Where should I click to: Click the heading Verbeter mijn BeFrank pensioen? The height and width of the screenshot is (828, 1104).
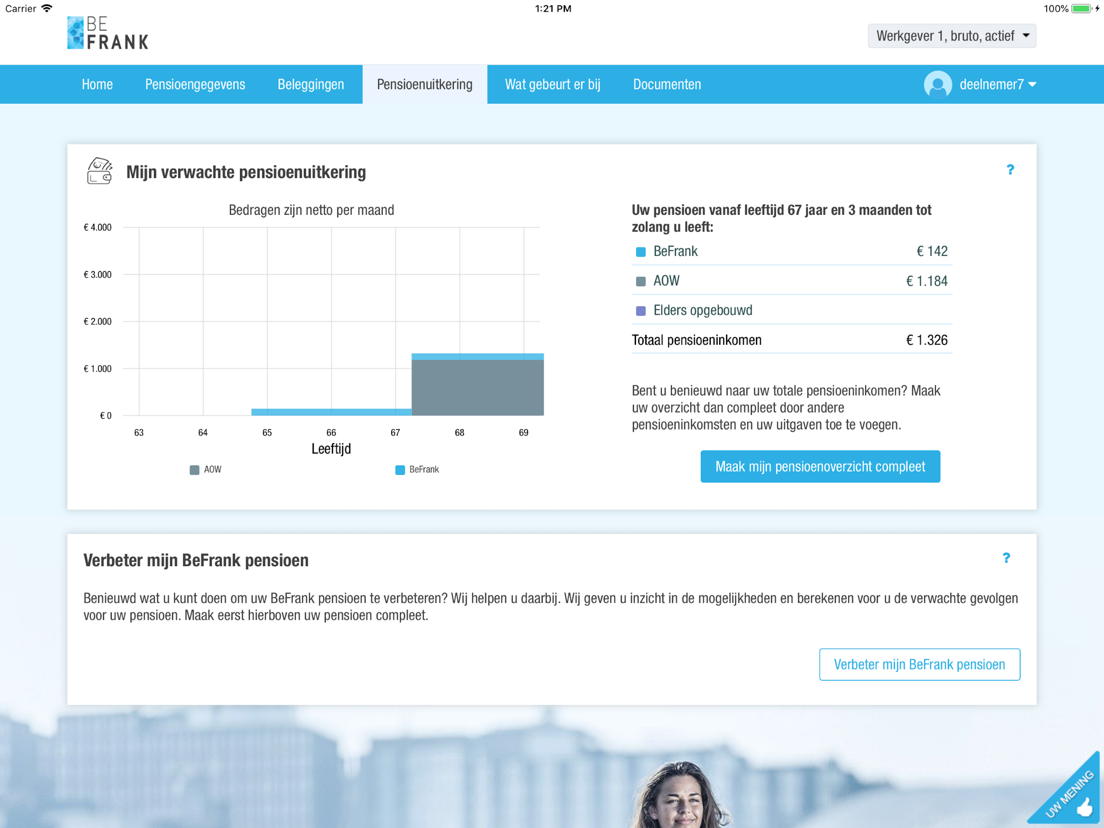tap(196, 560)
